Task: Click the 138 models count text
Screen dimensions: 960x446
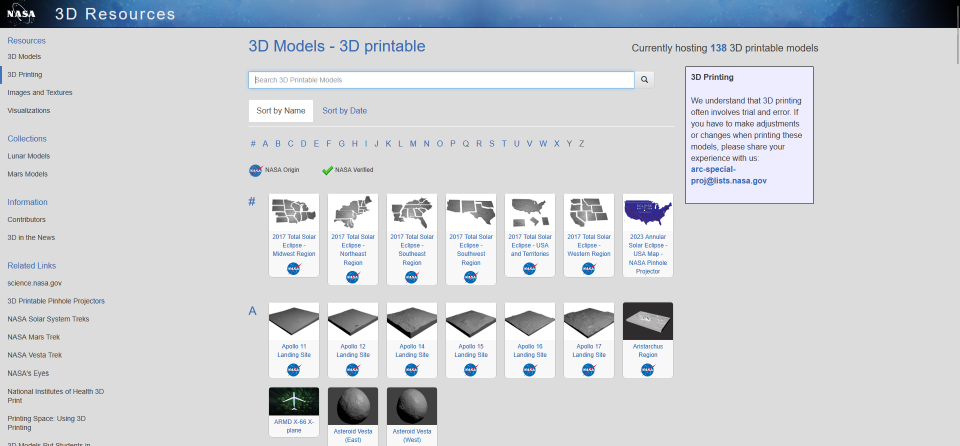Action: [718, 48]
